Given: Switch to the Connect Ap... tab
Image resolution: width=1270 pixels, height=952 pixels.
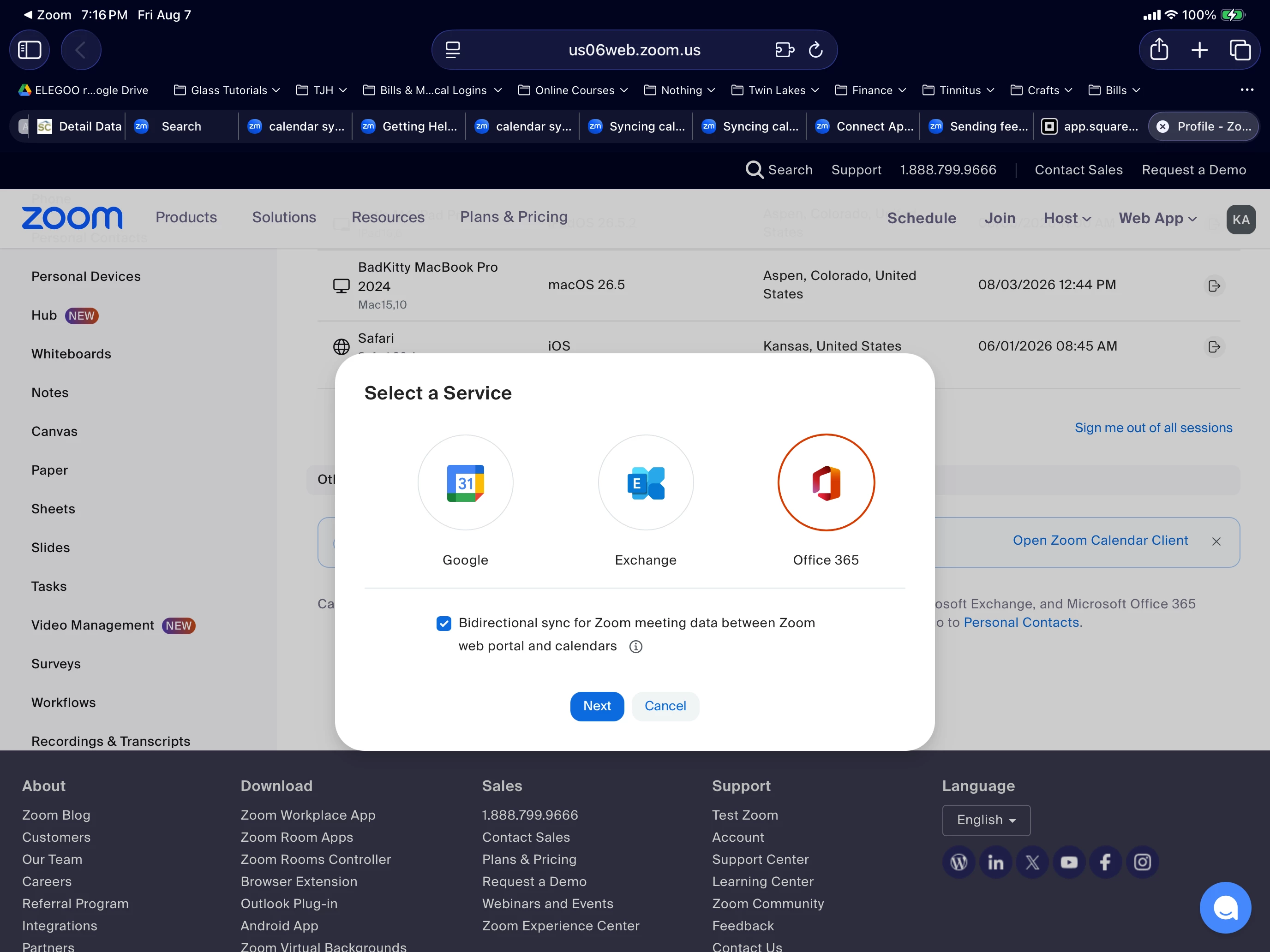Looking at the screenshot, I should pos(863,126).
